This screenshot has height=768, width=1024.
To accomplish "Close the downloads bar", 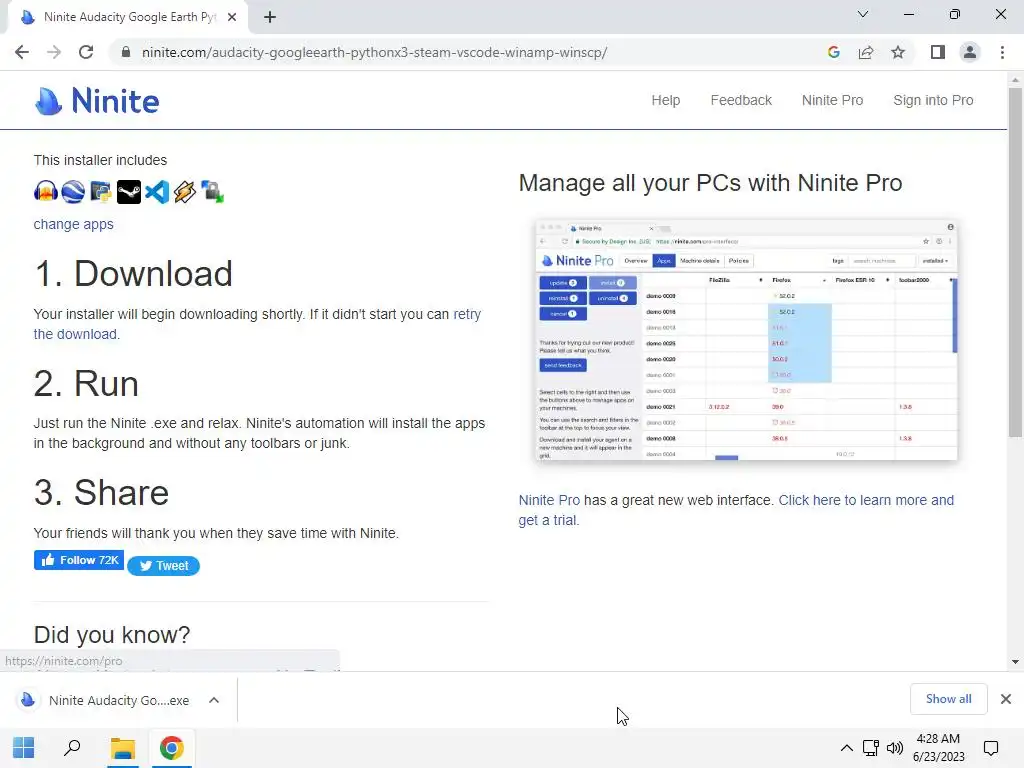I will pyautogui.click(x=1006, y=699).
